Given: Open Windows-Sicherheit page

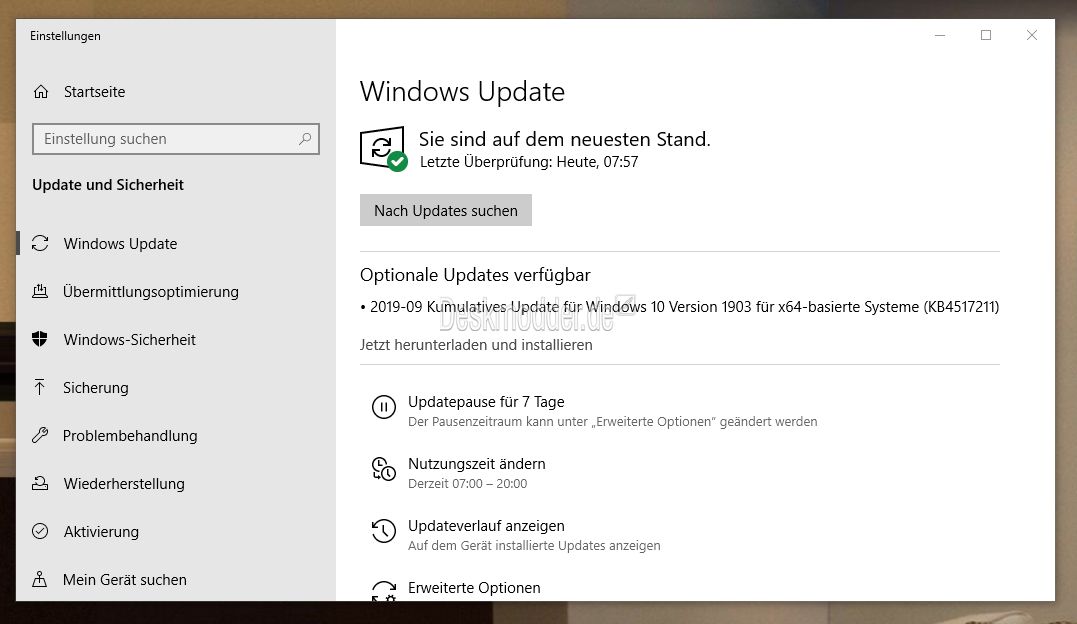Looking at the screenshot, I should point(130,339).
